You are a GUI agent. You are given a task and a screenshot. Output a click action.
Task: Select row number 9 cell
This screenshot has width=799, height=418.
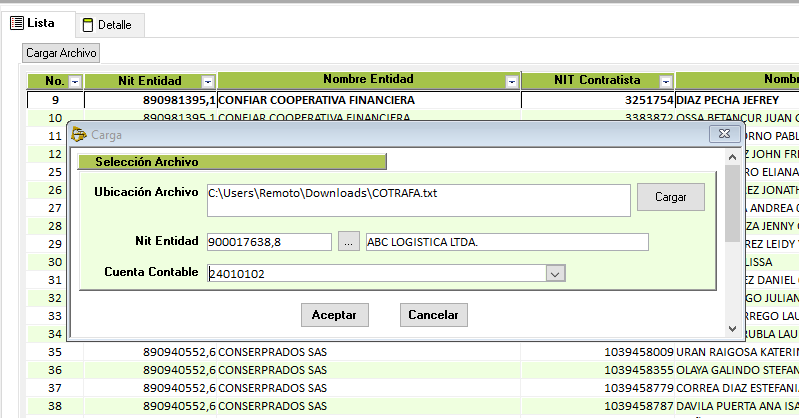[55, 100]
